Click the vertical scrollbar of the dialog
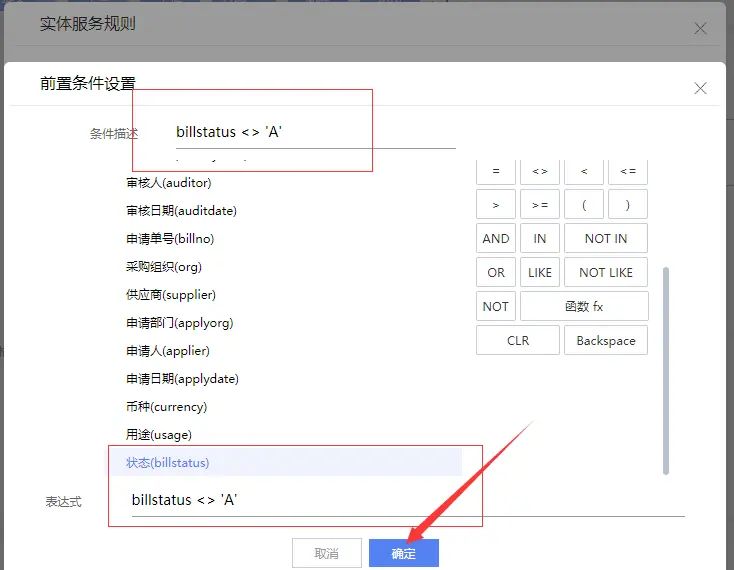This screenshot has height=570, width=734. (x=666, y=371)
